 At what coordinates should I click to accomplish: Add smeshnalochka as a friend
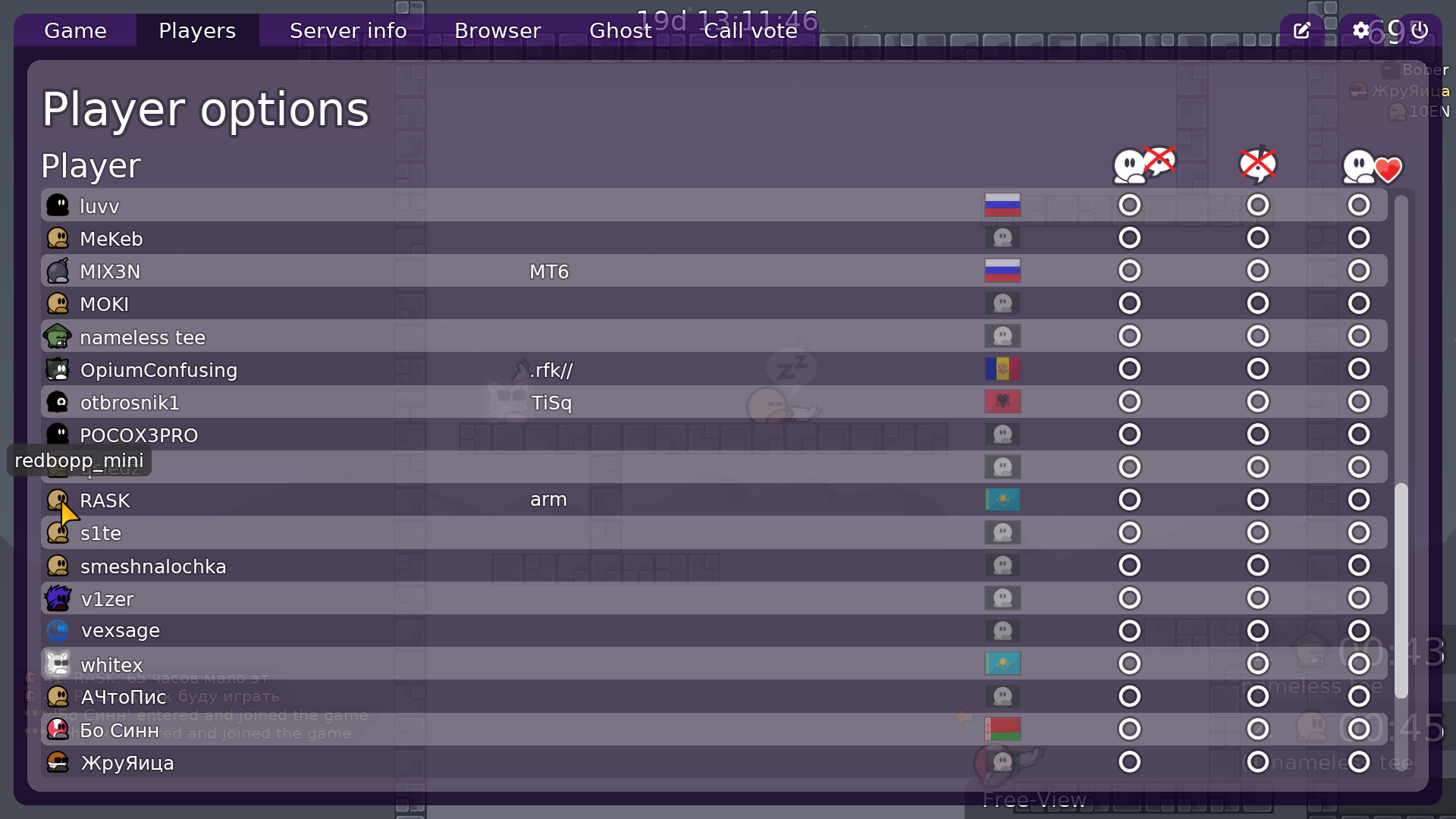pos(1358,565)
